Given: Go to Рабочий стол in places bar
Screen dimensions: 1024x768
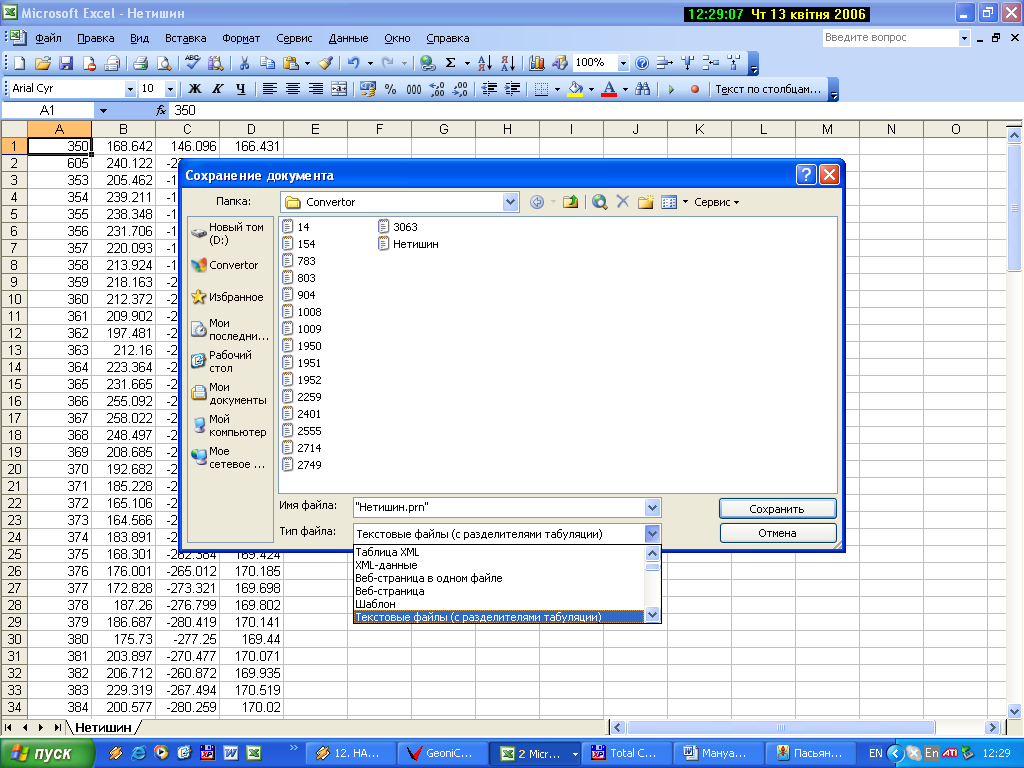Looking at the screenshot, I should pos(229,361).
